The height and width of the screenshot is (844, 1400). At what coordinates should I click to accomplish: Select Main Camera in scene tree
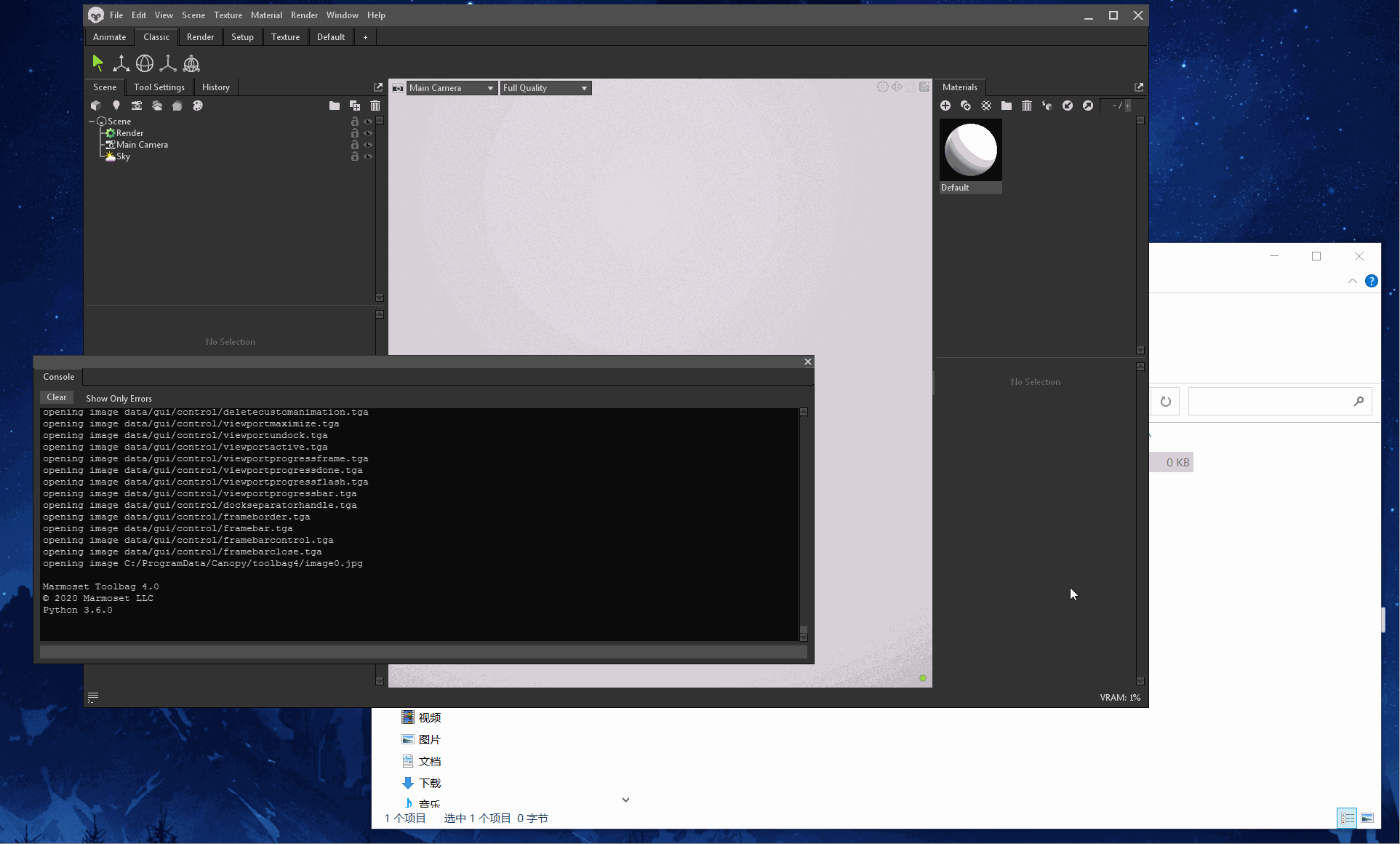(x=142, y=145)
